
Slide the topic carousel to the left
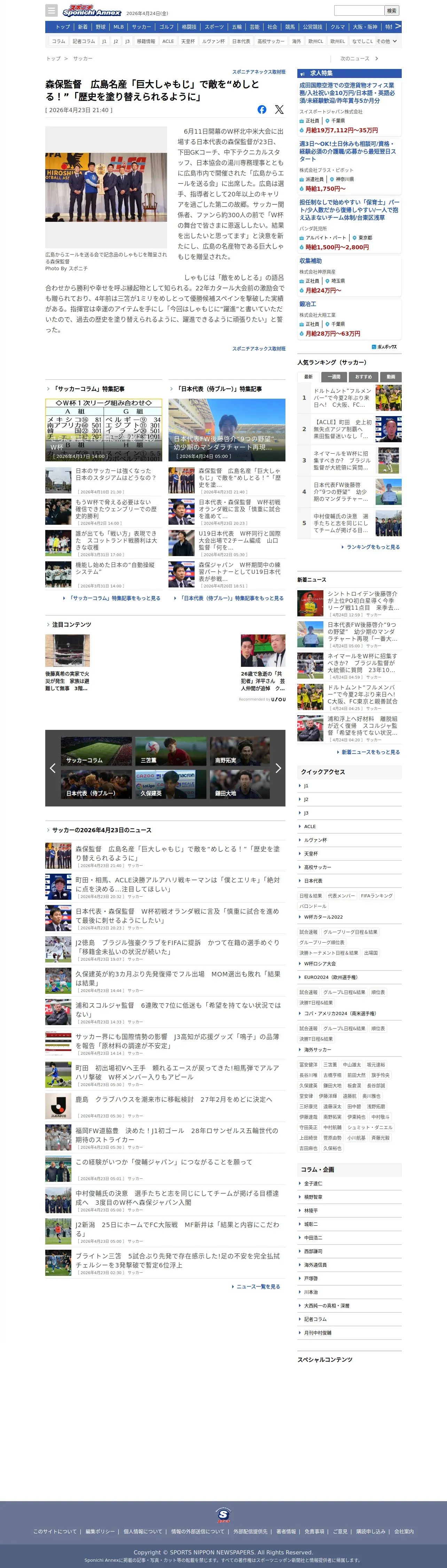click(52, 768)
